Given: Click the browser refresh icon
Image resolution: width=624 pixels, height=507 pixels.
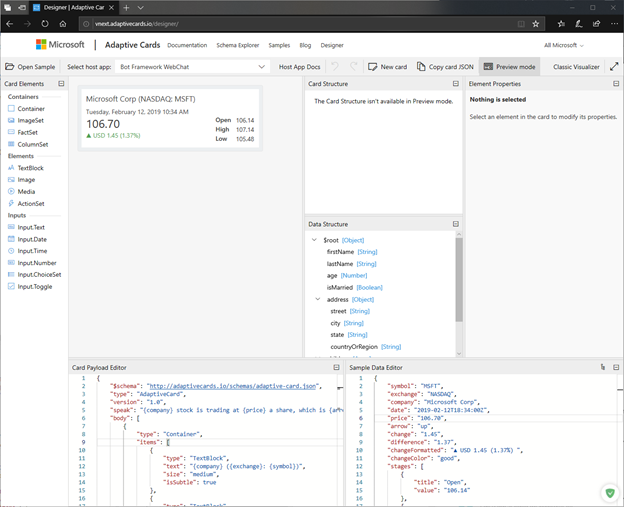Looking at the screenshot, I should tap(45, 24).
